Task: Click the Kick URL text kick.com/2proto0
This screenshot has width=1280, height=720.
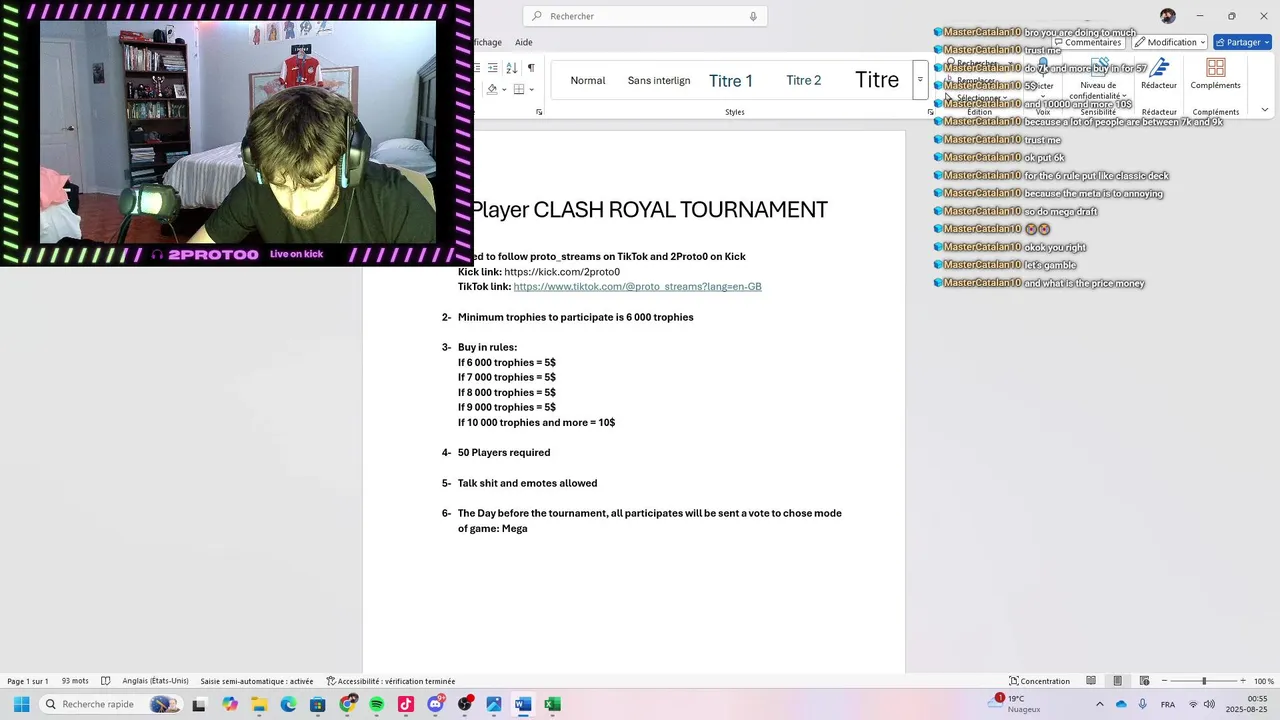Action: pyautogui.click(x=562, y=272)
